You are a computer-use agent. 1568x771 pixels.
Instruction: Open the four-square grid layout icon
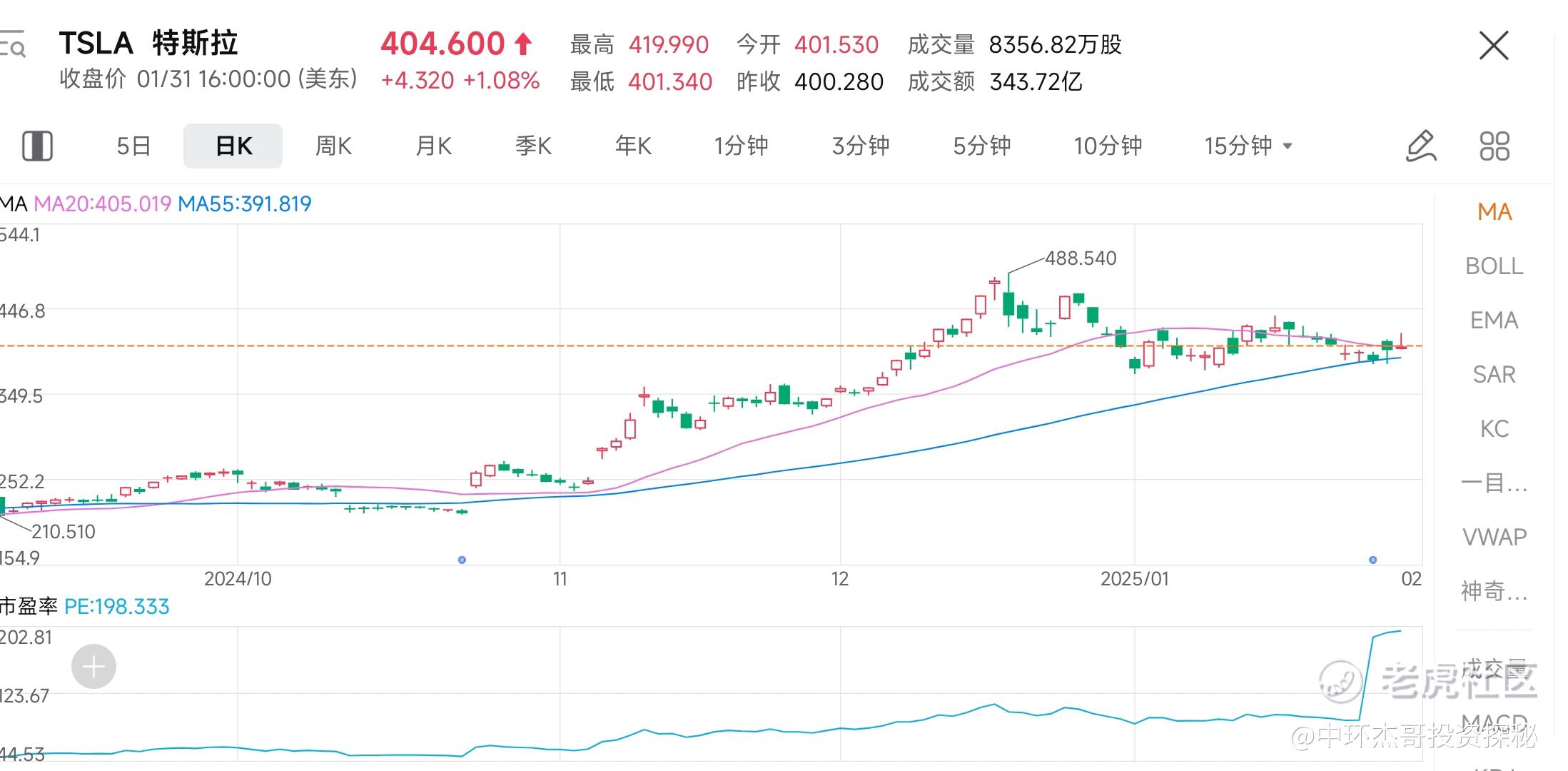coord(1494,146)
